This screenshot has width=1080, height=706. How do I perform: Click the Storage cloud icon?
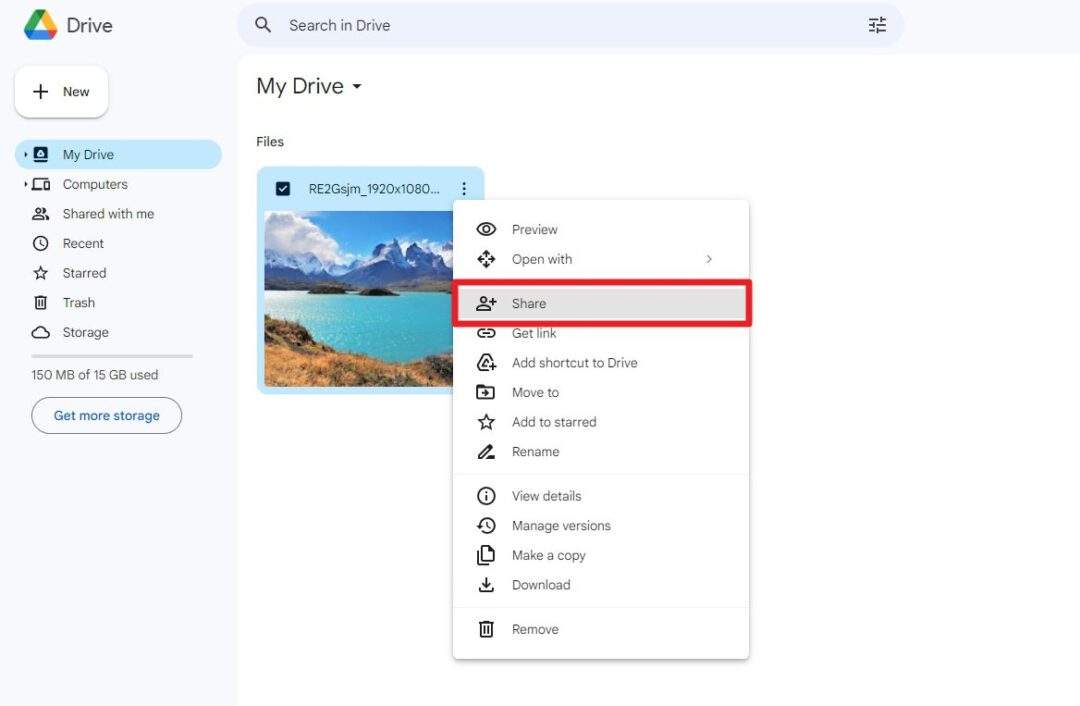41,332
